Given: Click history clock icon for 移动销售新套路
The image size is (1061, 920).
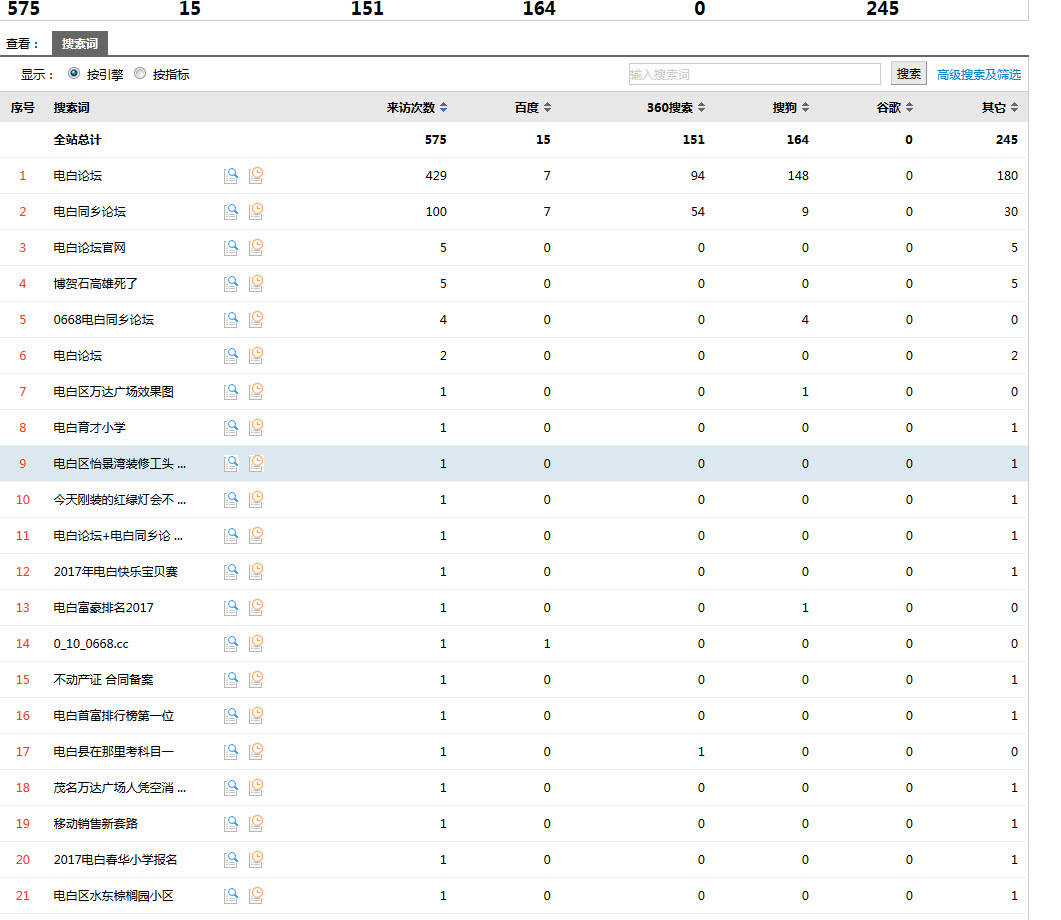Looking at the screenshot, I should click(256, 824).
